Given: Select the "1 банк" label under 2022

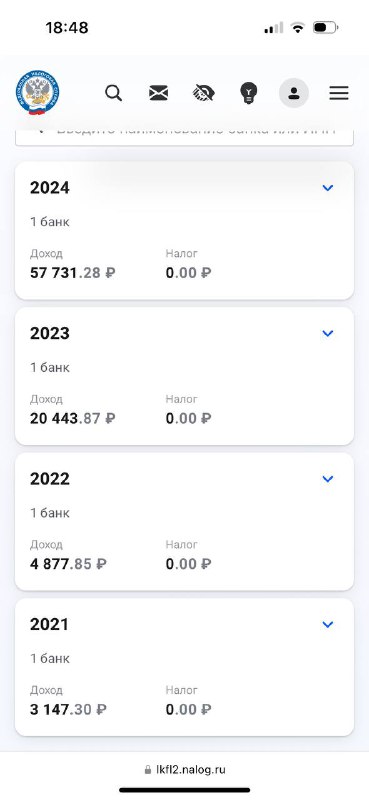Looking at the screenshot, I should 50,513.
